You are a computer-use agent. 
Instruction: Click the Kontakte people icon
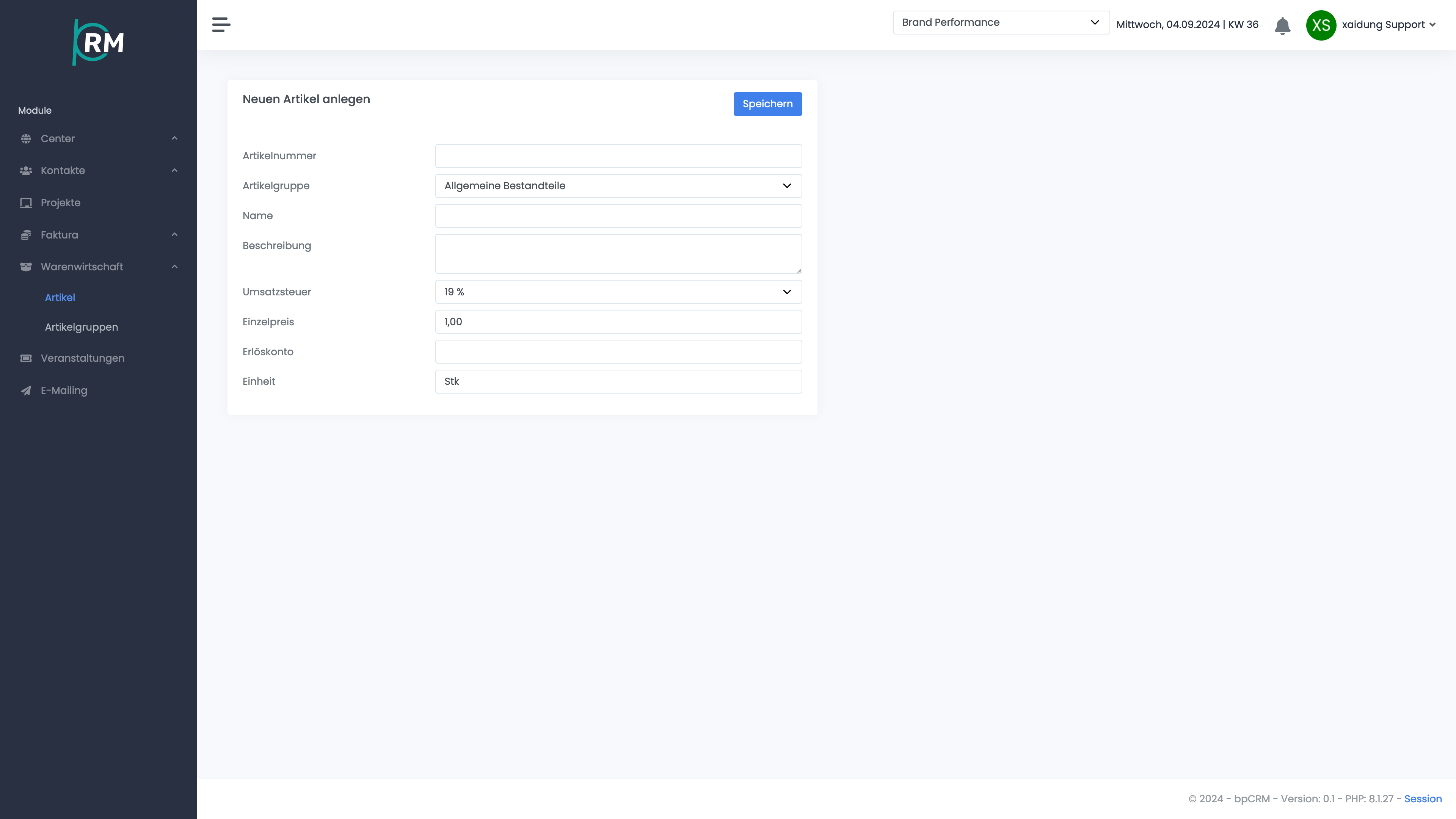coord(26,171)
